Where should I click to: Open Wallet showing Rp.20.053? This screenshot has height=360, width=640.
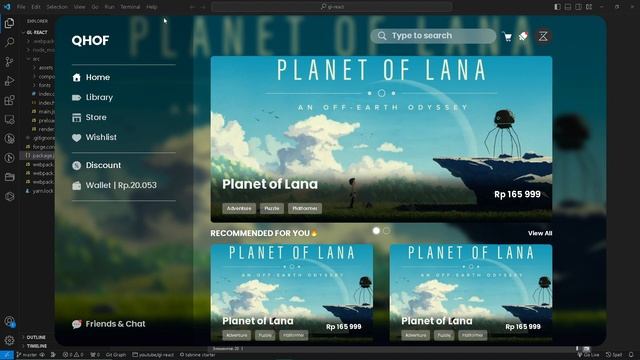coord(114,185)
